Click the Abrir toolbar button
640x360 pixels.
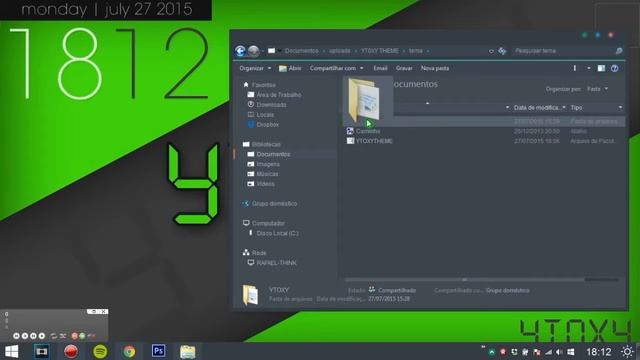[290, 68]
